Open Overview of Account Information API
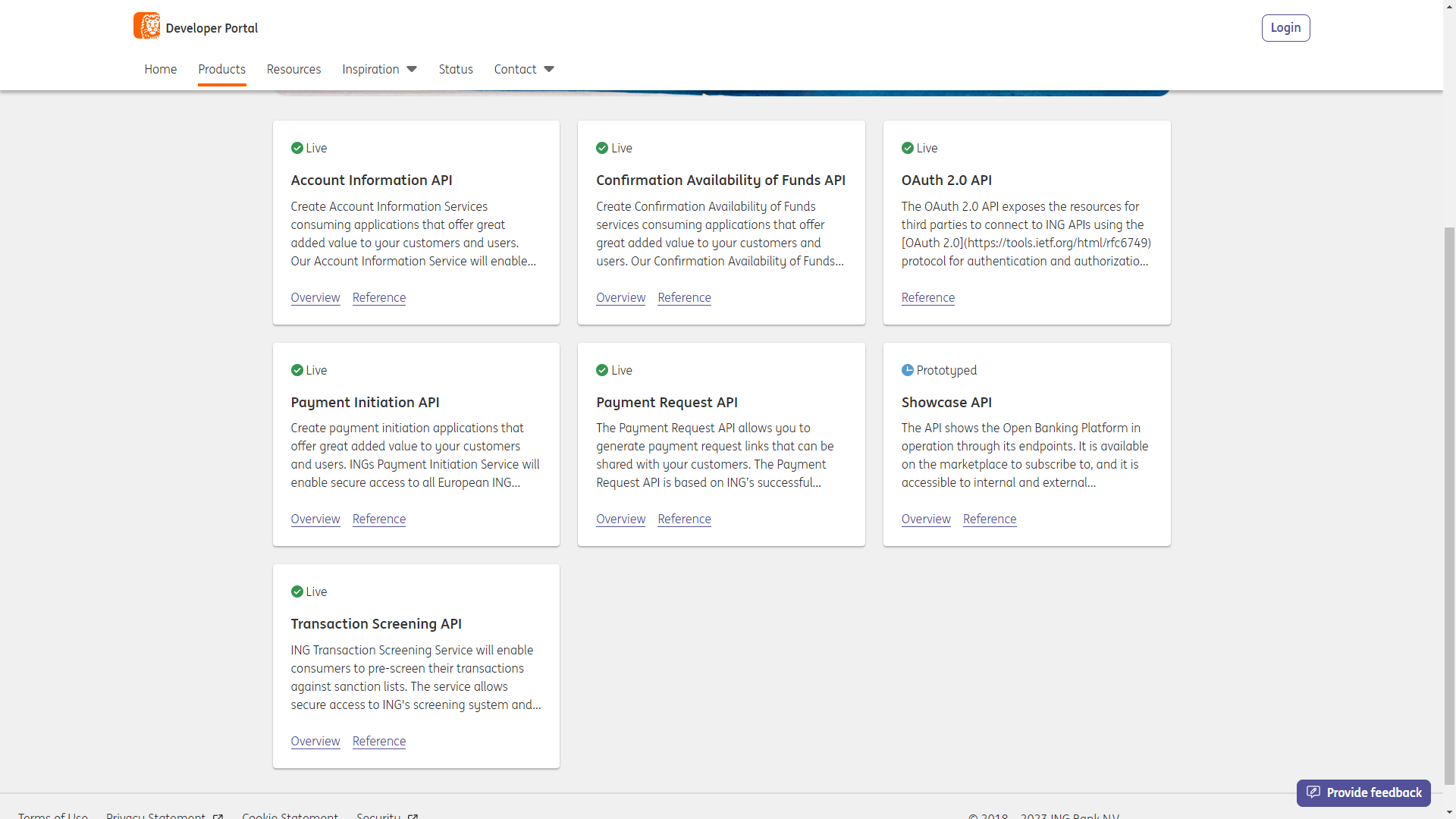This screenshot has width=1456, height=819. pos(315,297)
